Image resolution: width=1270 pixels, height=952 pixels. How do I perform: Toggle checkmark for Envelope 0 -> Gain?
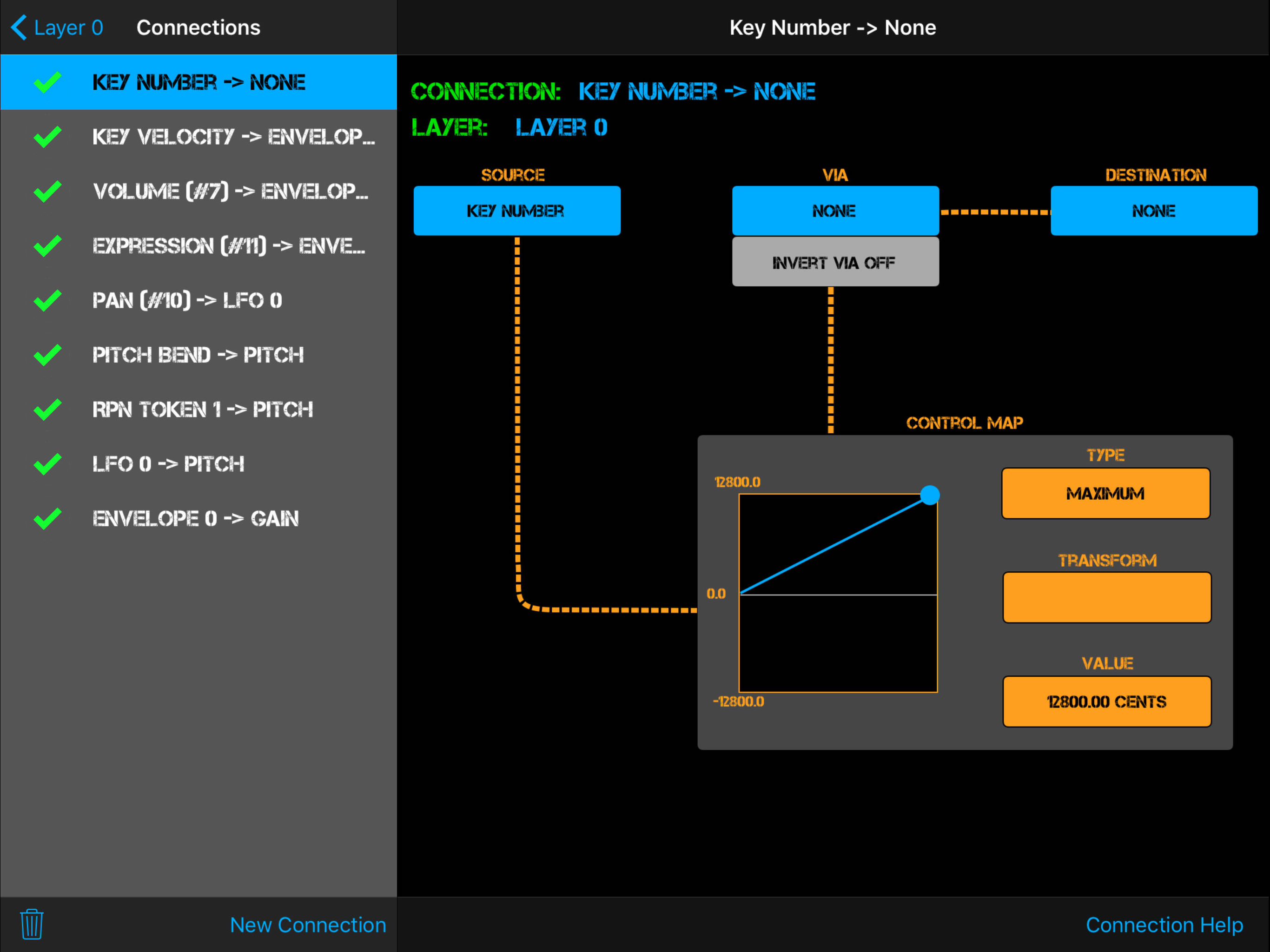tap(48, 518)
